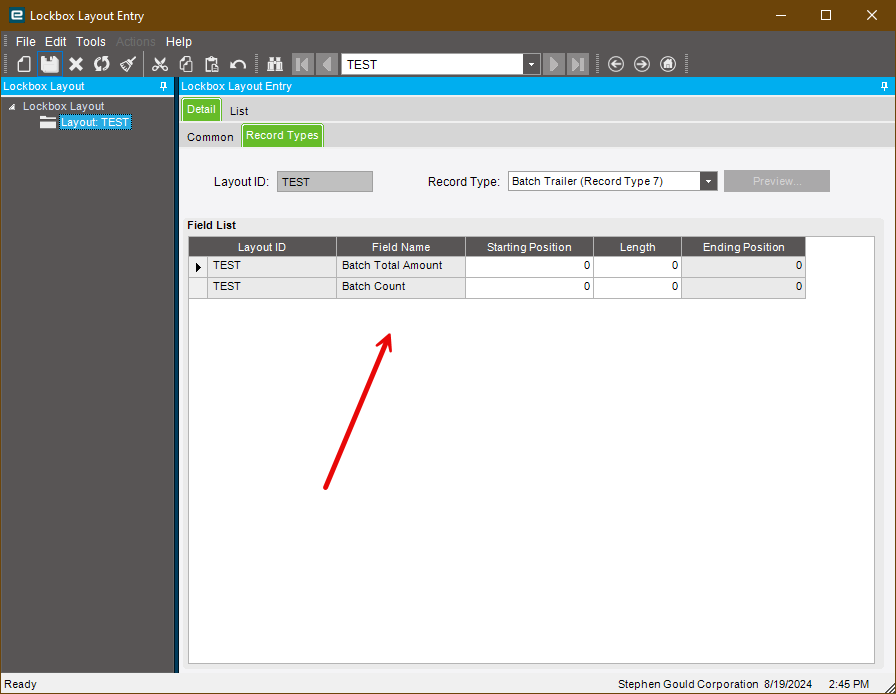Click the Home circular icon
896x694 pixels.
[x=668, y=64]
